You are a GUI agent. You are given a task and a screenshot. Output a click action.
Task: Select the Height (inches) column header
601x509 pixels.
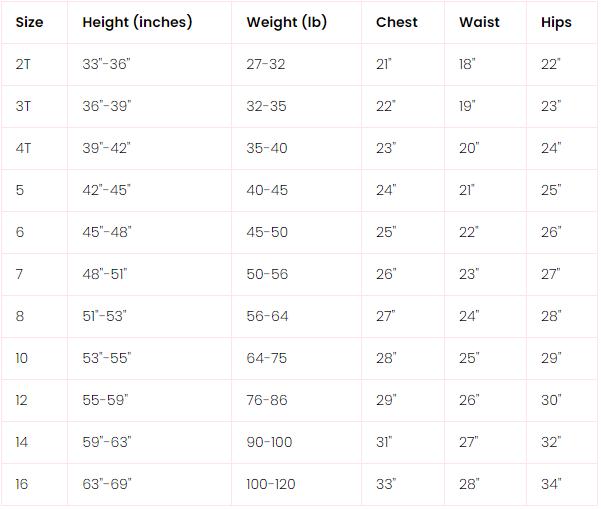click(x=137, y=22)
